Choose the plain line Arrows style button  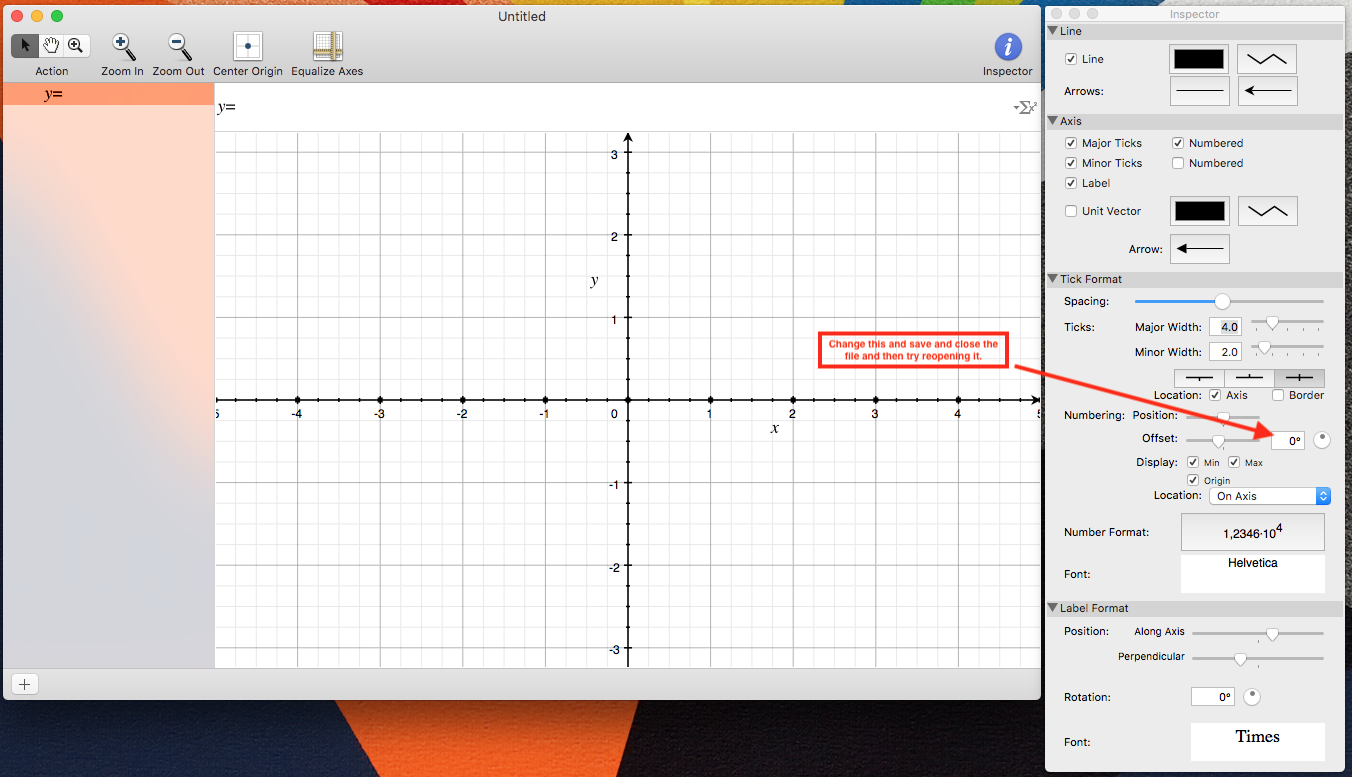tap(1199, 91)
